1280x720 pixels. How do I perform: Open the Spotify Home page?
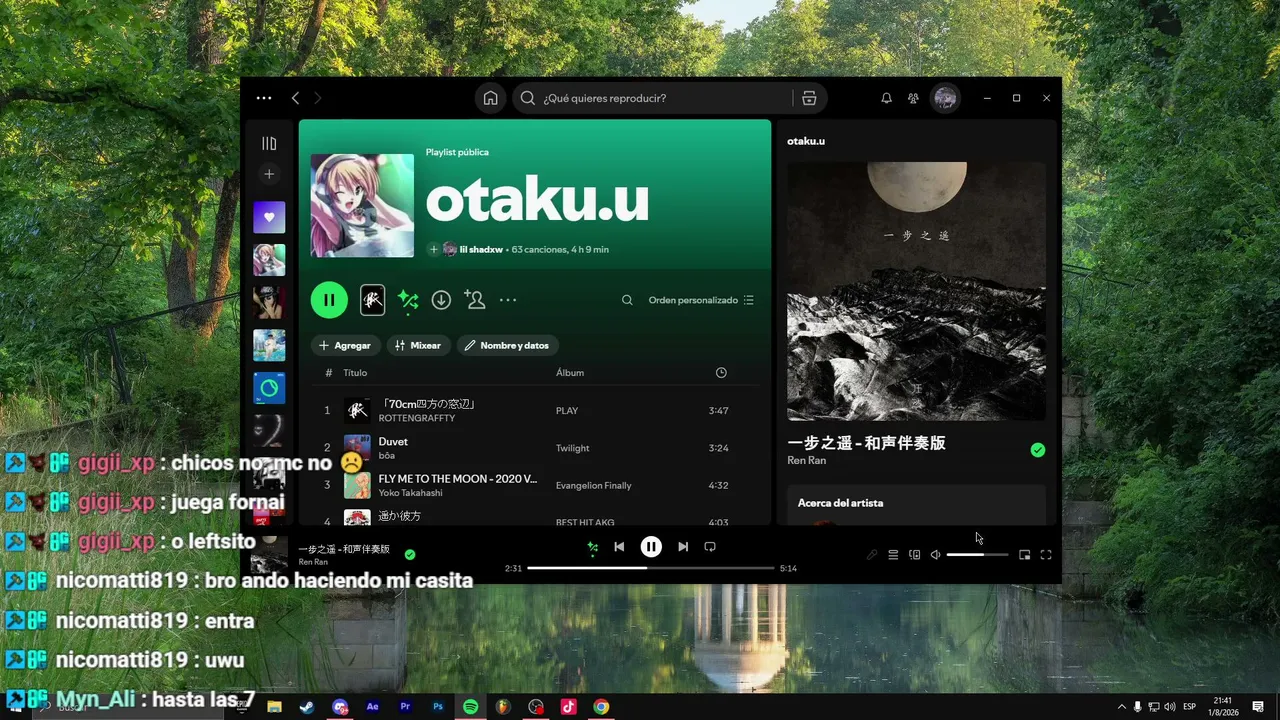(x=490, y=98)
